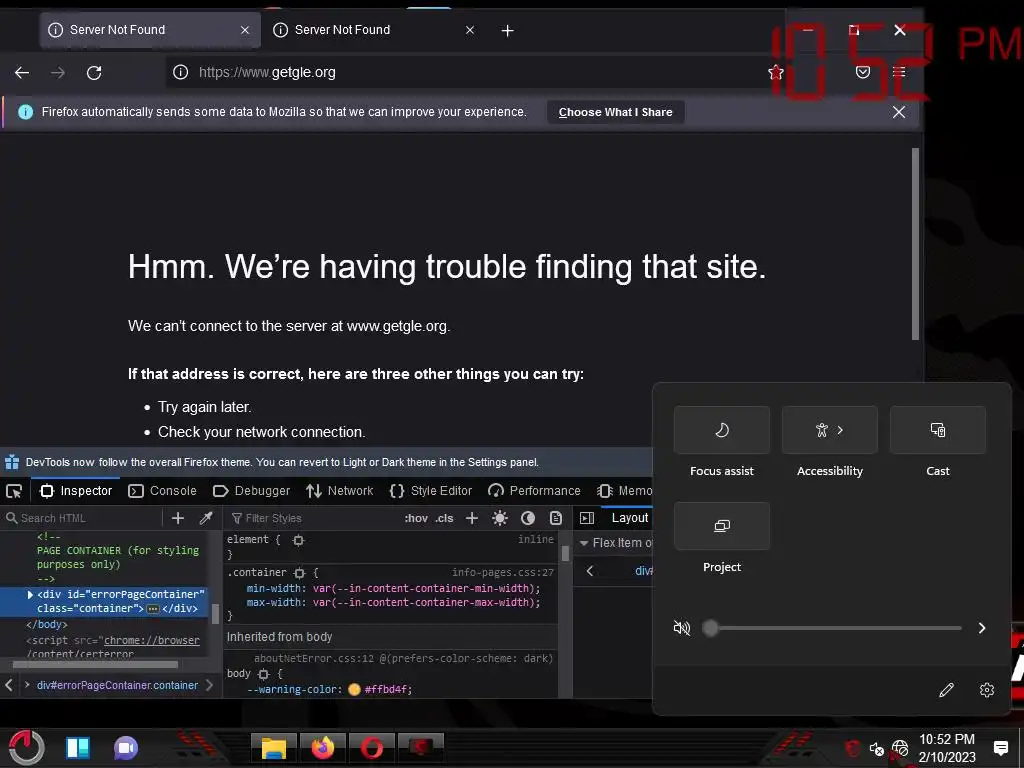Switch to the second Server Not Found tab
The height and width of the screenshot is (768, 1024).
click(x=374, y=30)
